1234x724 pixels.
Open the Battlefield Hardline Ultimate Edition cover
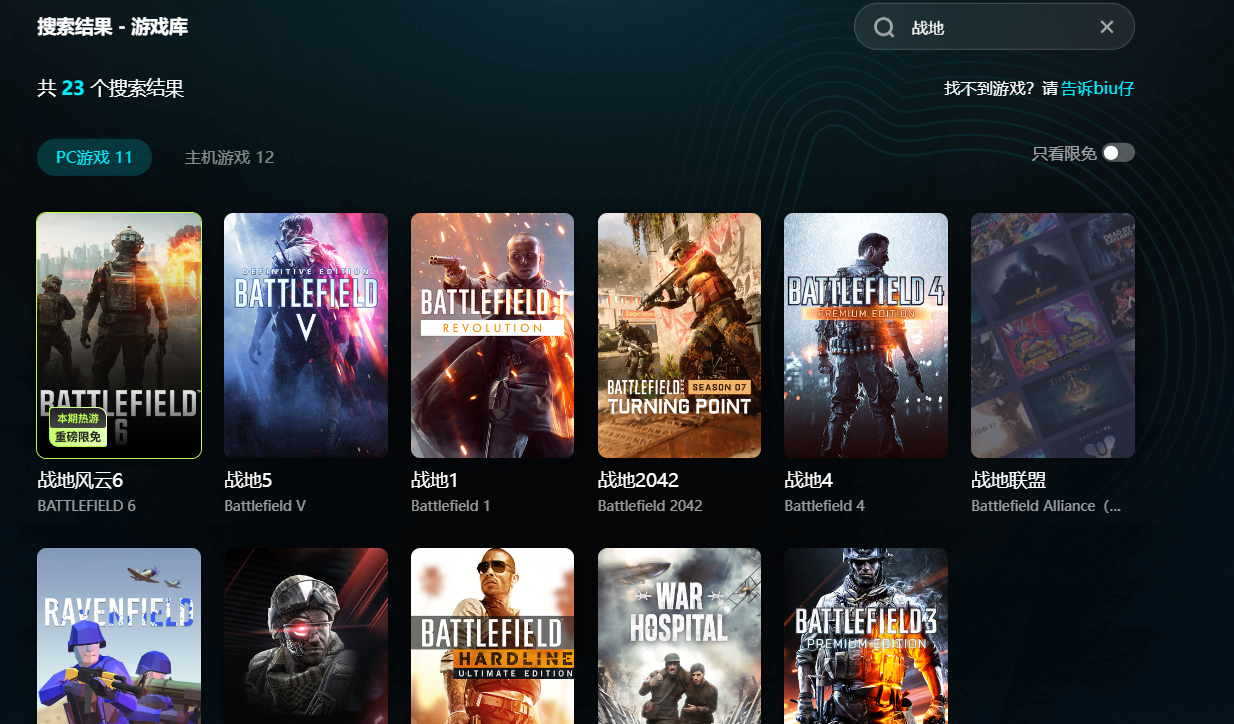[492, 636]
